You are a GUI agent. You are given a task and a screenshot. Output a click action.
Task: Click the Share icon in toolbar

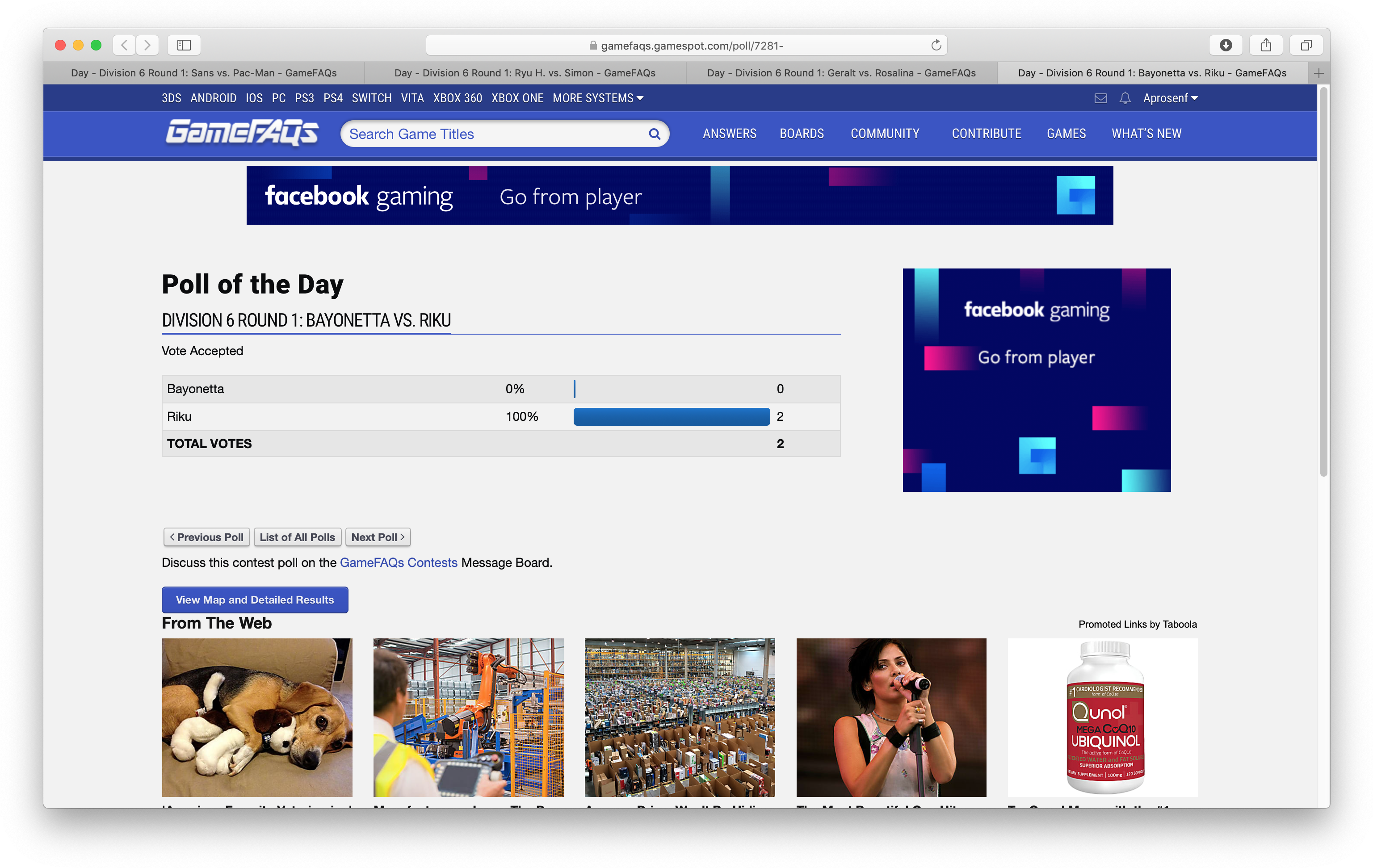coord(1266,45)
